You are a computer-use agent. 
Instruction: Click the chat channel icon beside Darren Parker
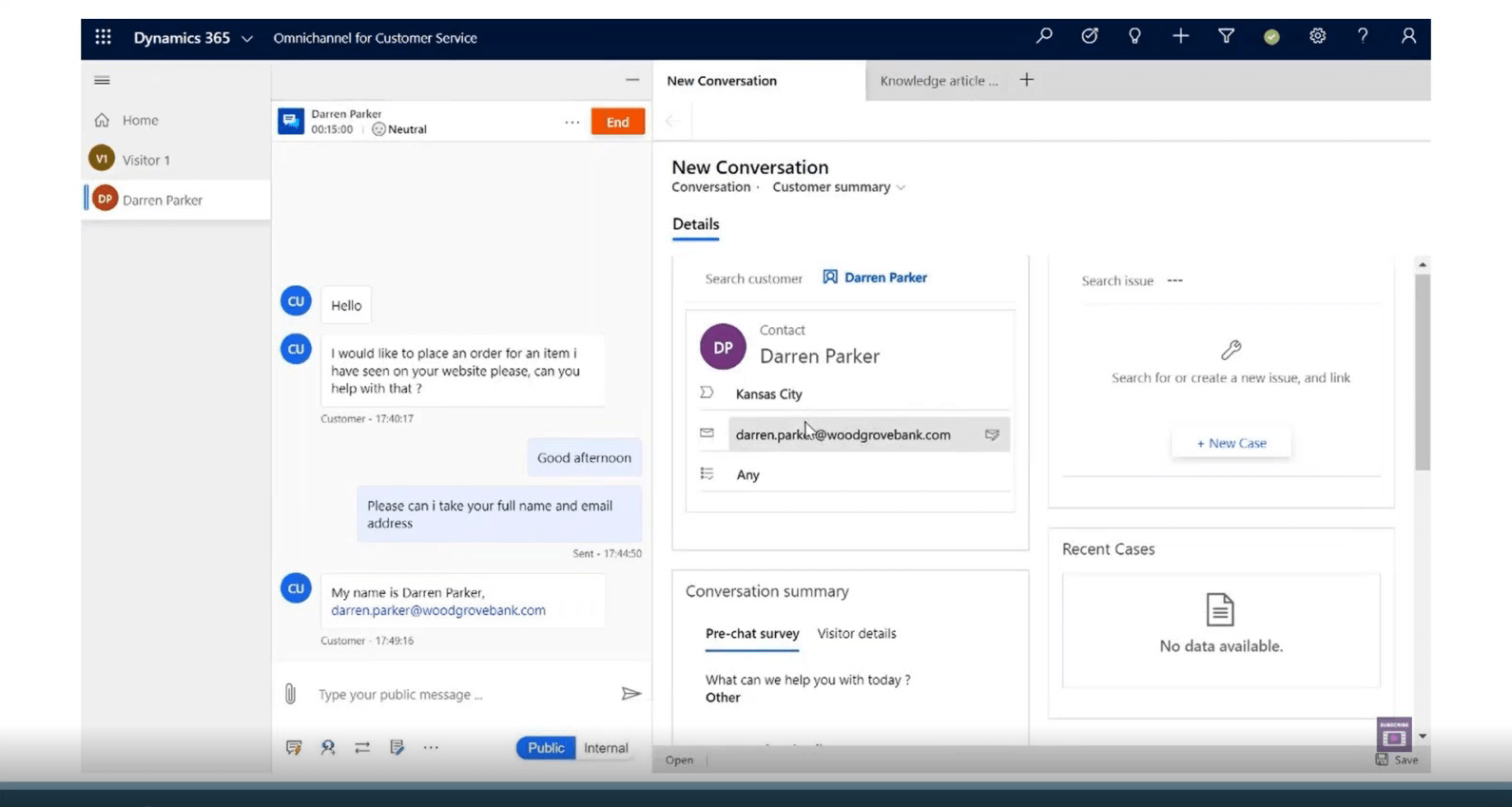(291, 121)
